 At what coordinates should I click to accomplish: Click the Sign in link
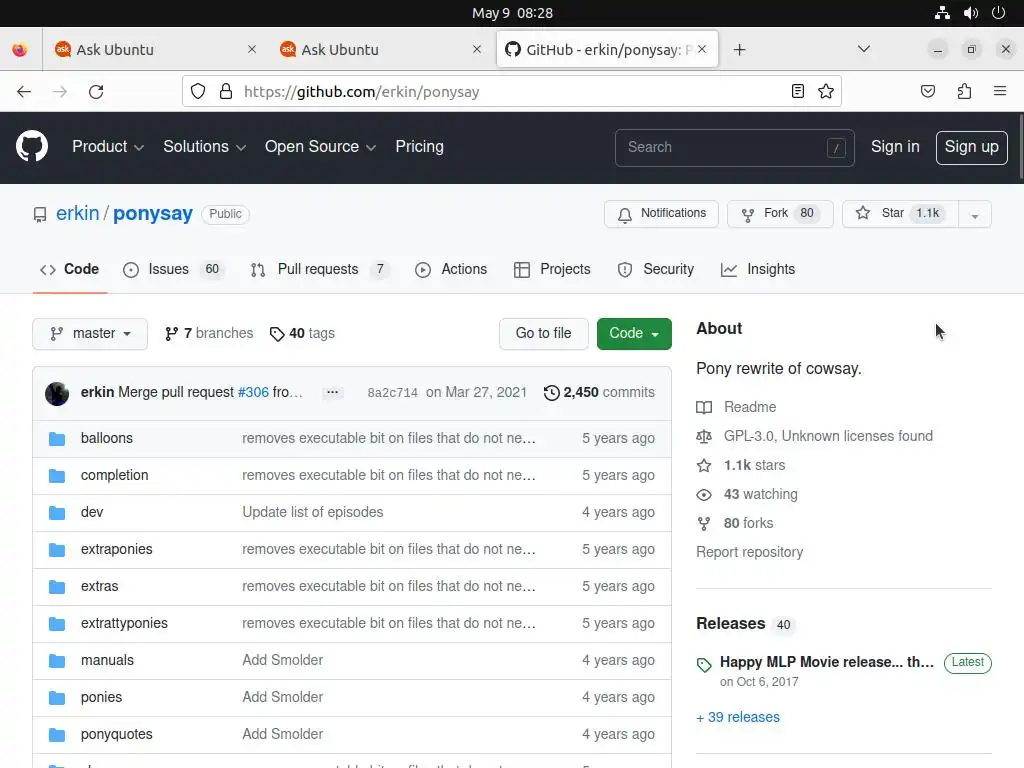[x=895, y=147]
